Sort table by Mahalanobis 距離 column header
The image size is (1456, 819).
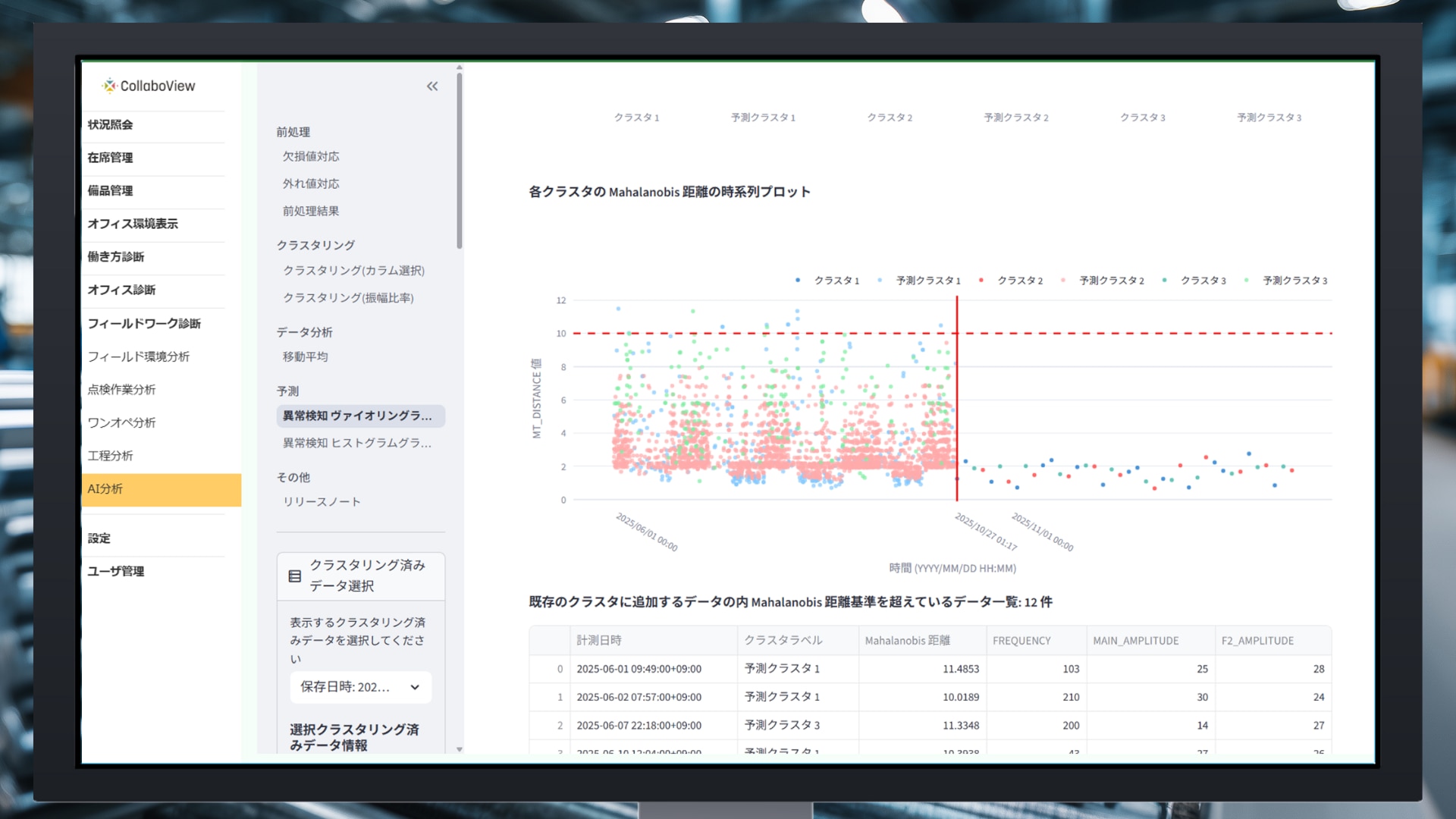point(907,641)
